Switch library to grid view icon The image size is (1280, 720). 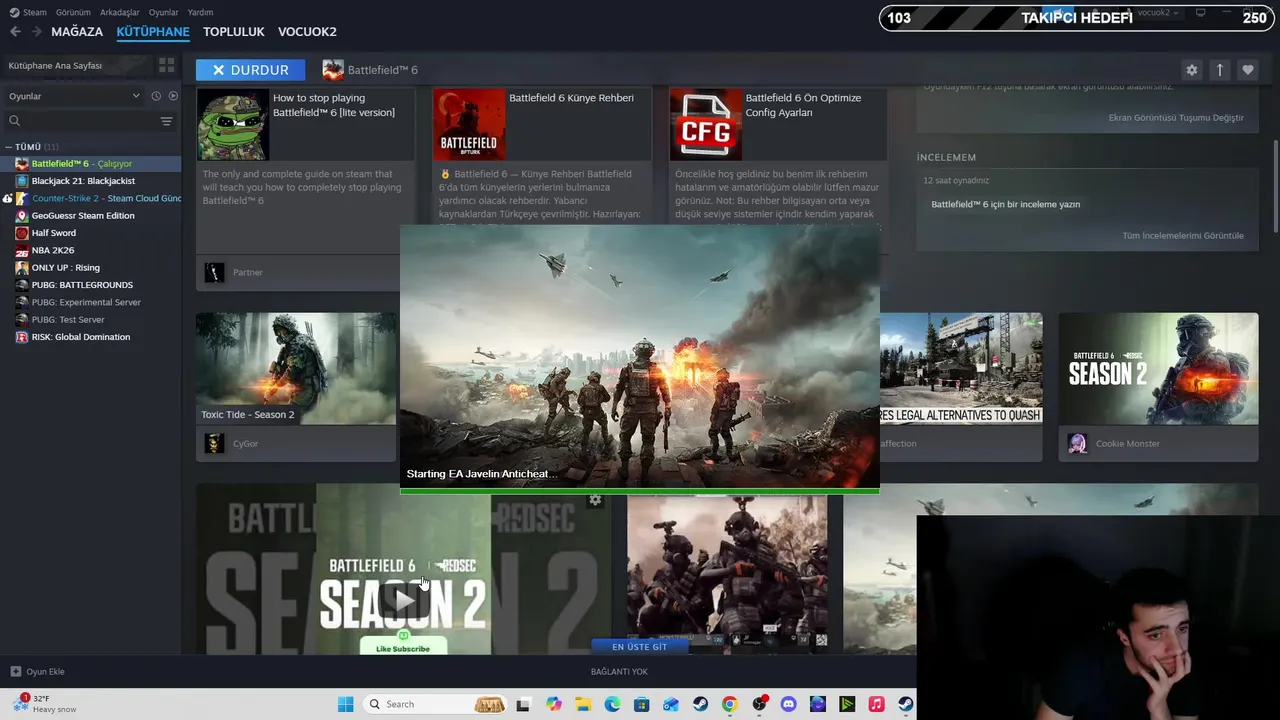pyautogui.click(x=166, y=65)
